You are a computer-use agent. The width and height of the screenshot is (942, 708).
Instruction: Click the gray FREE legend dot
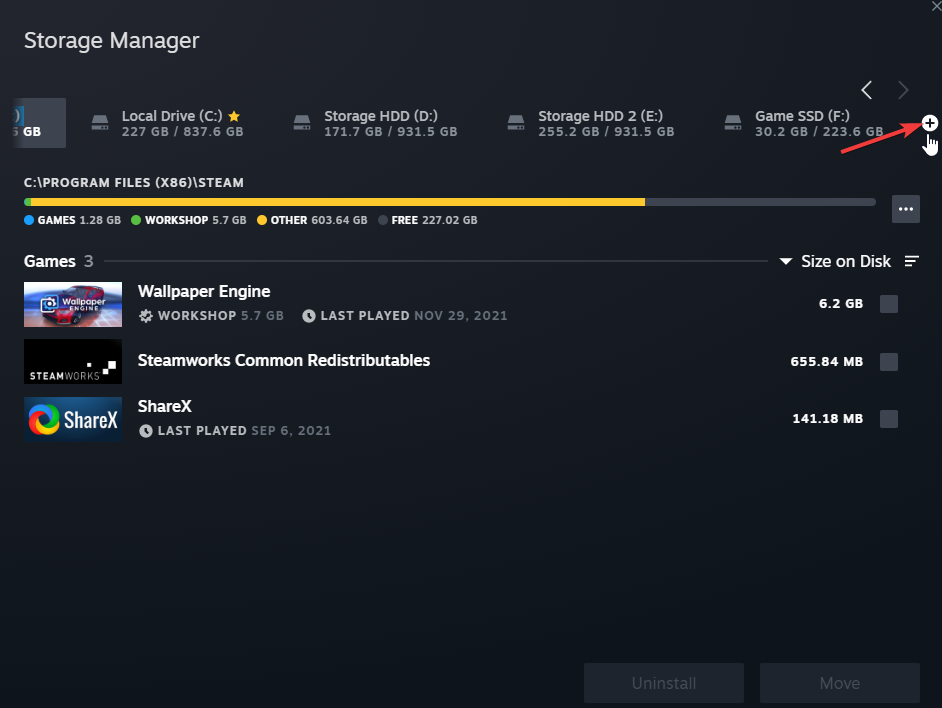(x=383, y=220)
